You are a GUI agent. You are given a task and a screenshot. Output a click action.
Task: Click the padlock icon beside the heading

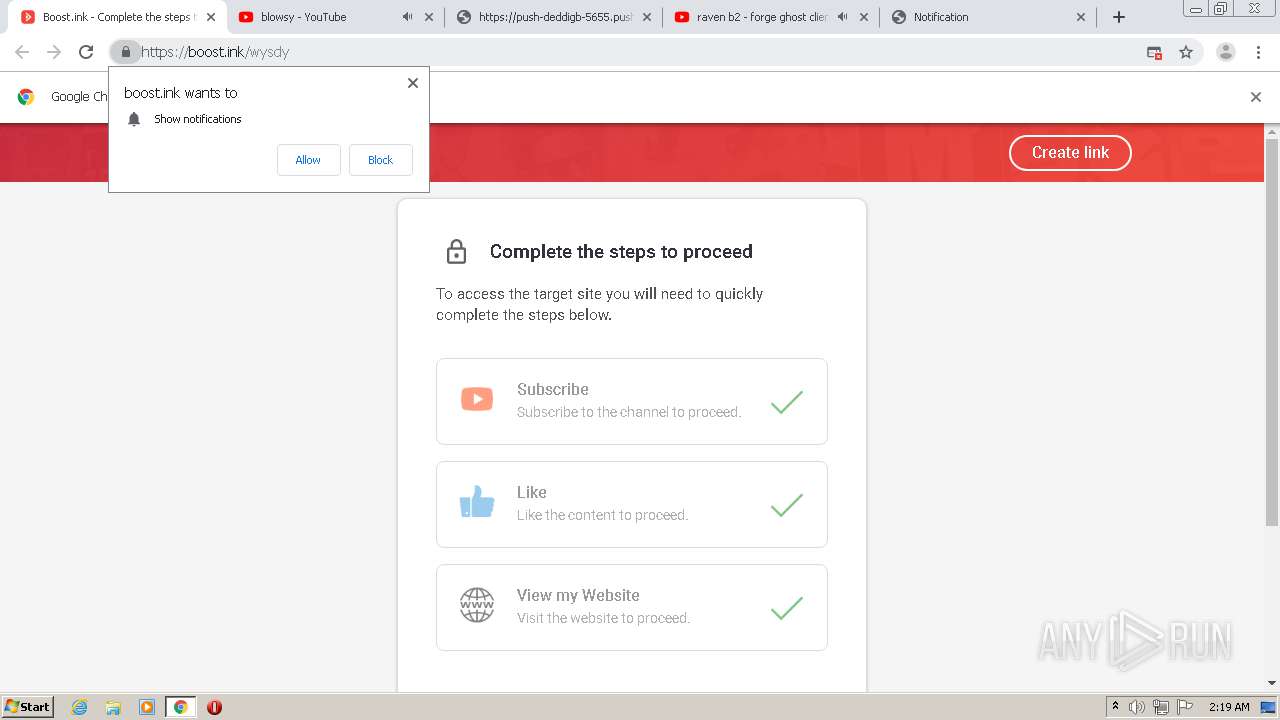456,251
